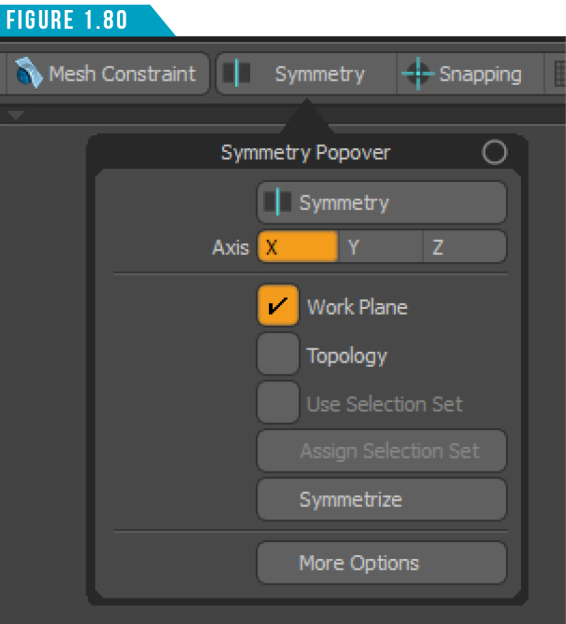566x624 pixels.
Task: Enable the Topology checkbox
Action: coord(278,354)
